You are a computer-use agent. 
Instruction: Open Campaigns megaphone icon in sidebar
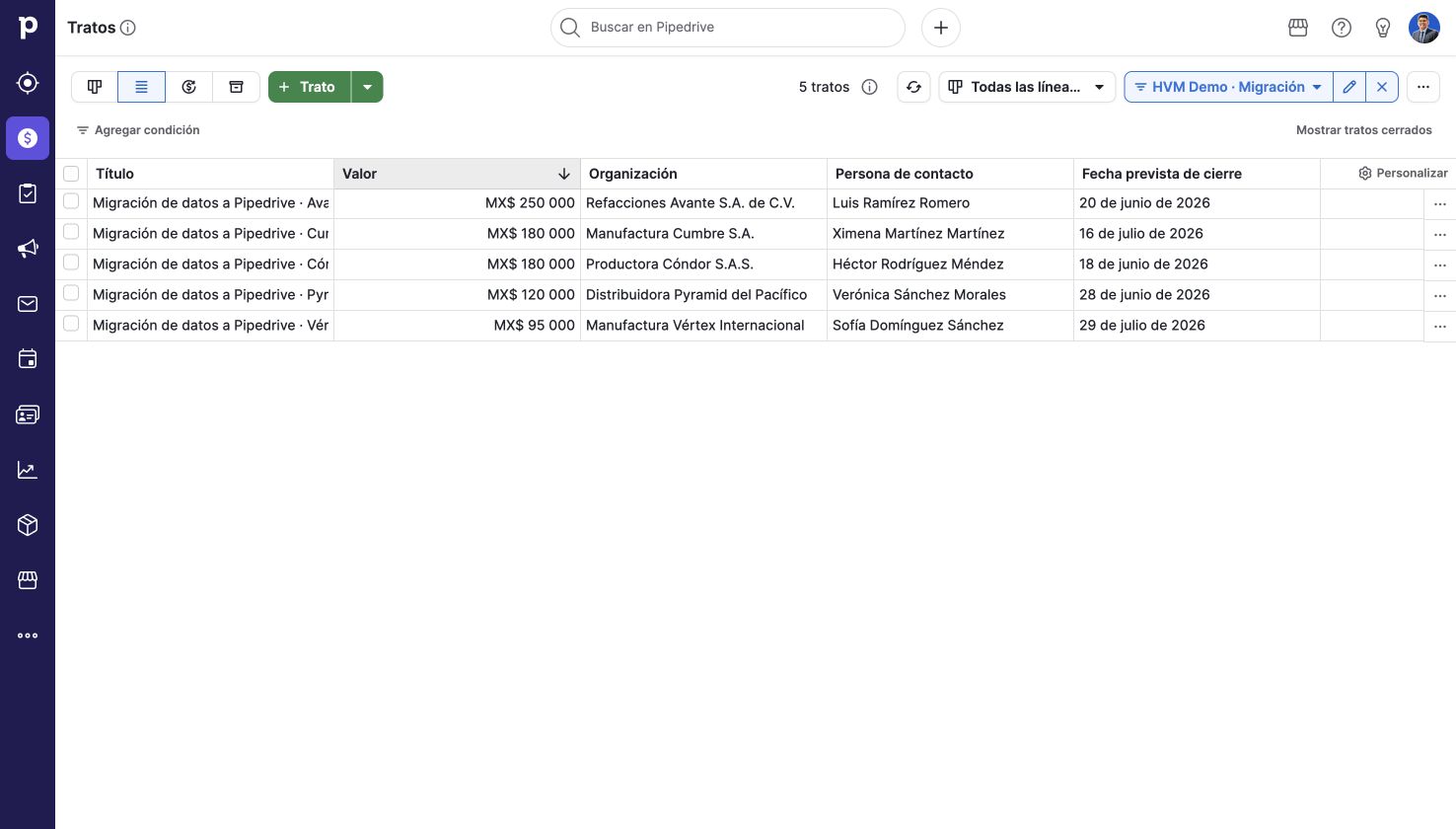click(x=28, y=249)
